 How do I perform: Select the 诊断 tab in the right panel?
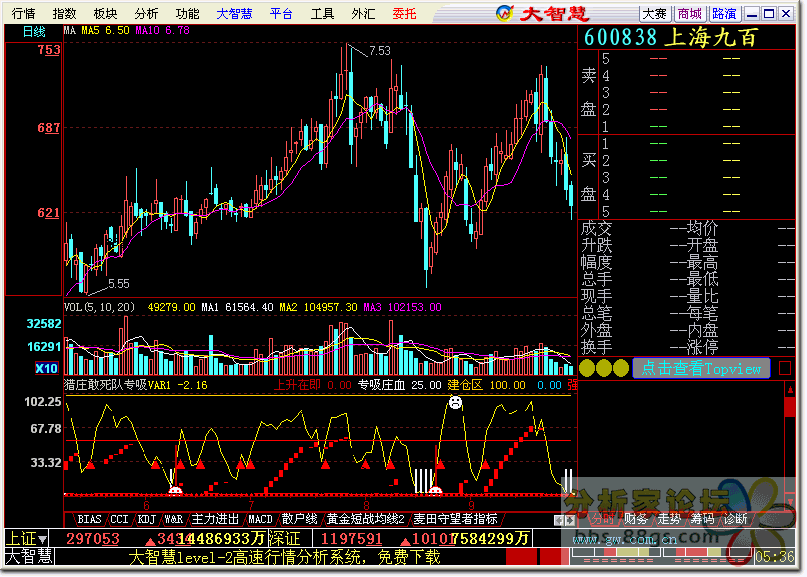(736, 519)
